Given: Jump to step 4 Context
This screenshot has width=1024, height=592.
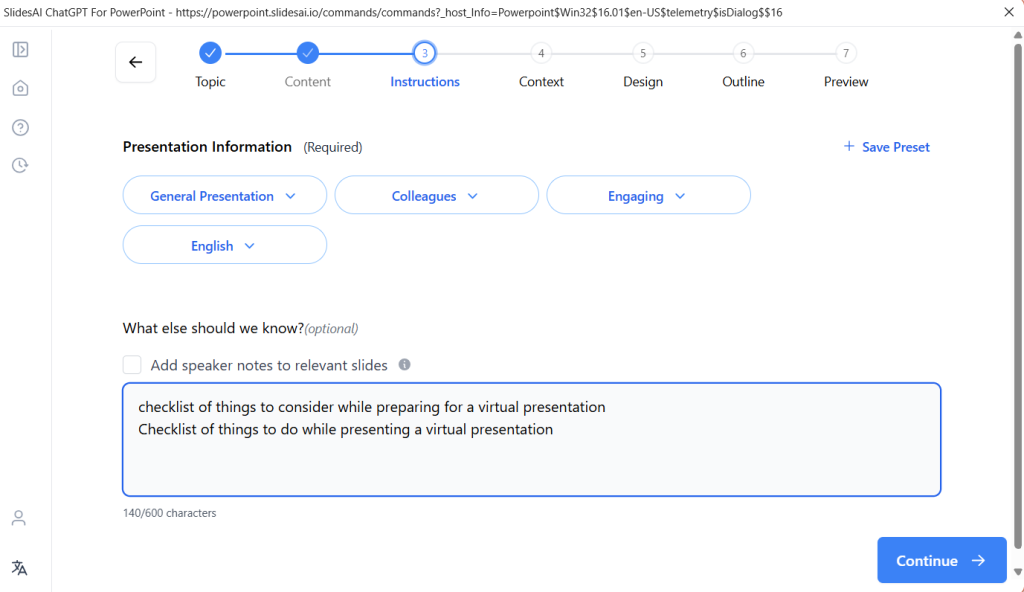Looking at the screenshot, I should [x=541, y=54].
